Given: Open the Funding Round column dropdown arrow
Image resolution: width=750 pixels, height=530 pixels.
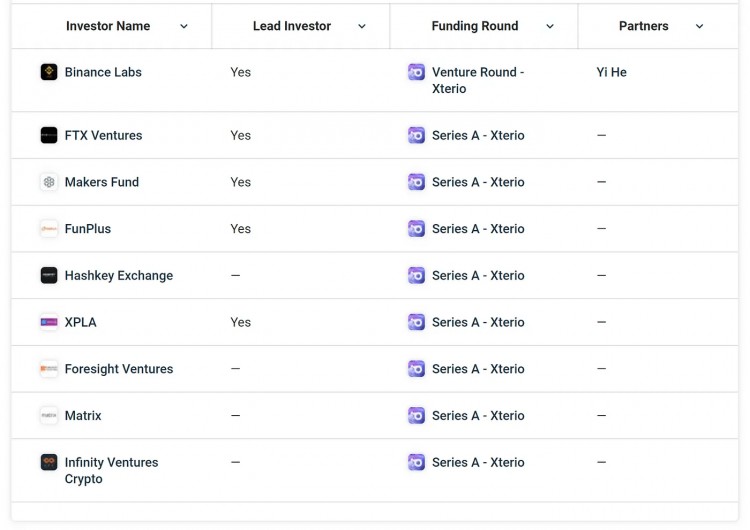Looking at the screenshot, I should coord(550,27).
